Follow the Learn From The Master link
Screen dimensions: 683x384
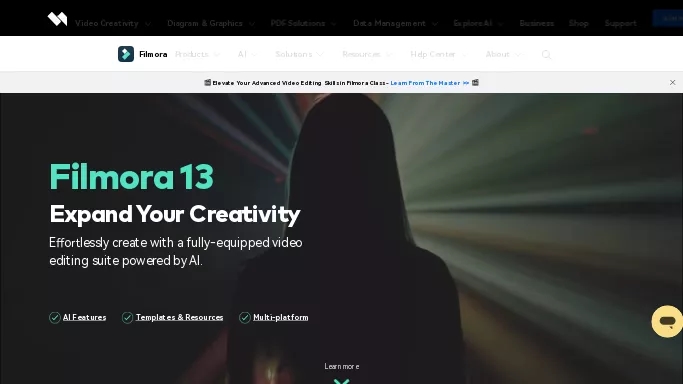(425, 83)
